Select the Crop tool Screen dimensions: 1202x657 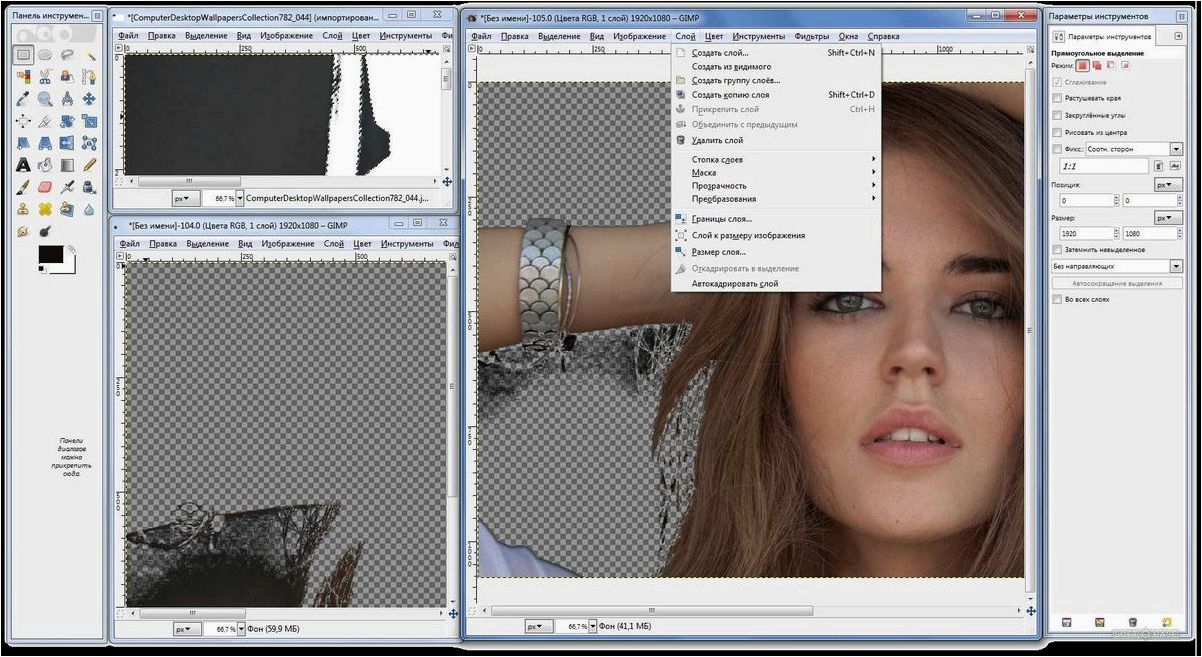(x=45, y=121)
